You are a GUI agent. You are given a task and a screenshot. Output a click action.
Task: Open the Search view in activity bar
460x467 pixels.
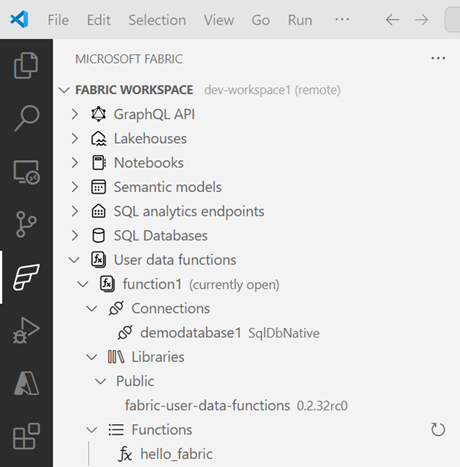(27, 118)
